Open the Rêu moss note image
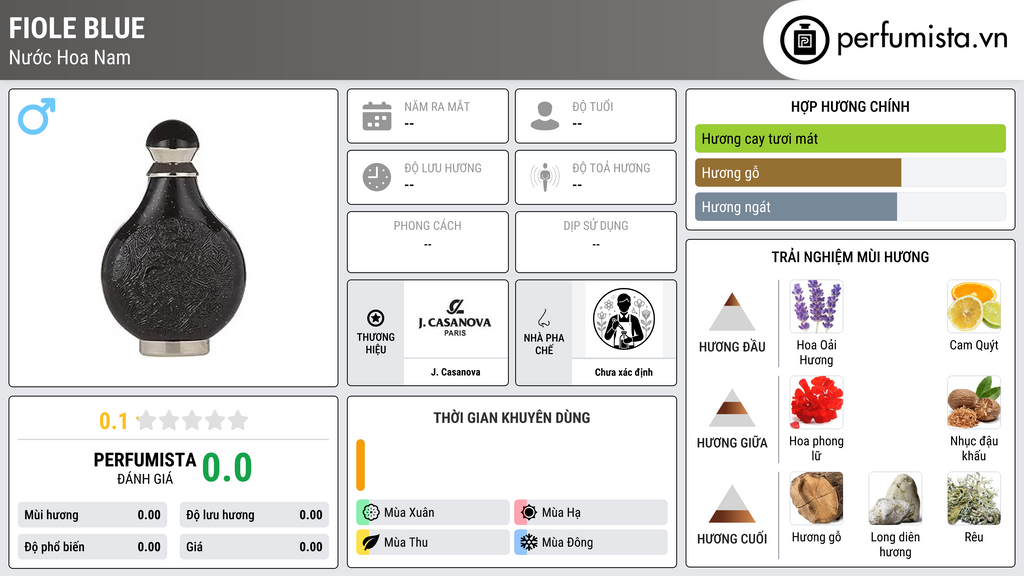Screen dimensions: 1024x576 pos(974,498)
